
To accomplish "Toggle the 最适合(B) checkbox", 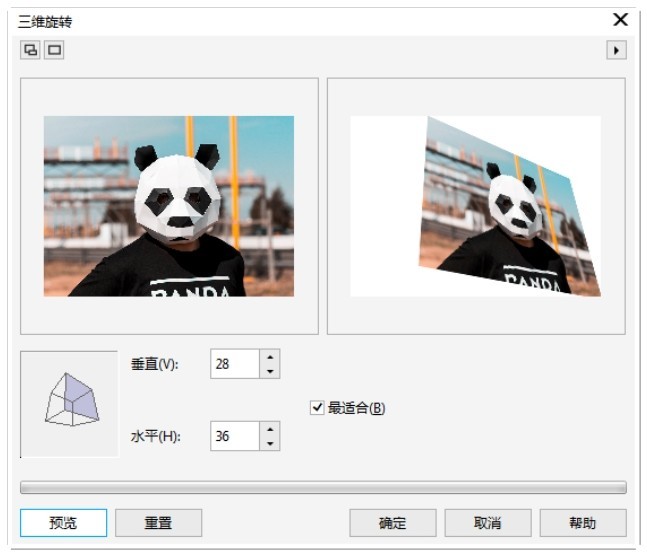I will (317, 408).
